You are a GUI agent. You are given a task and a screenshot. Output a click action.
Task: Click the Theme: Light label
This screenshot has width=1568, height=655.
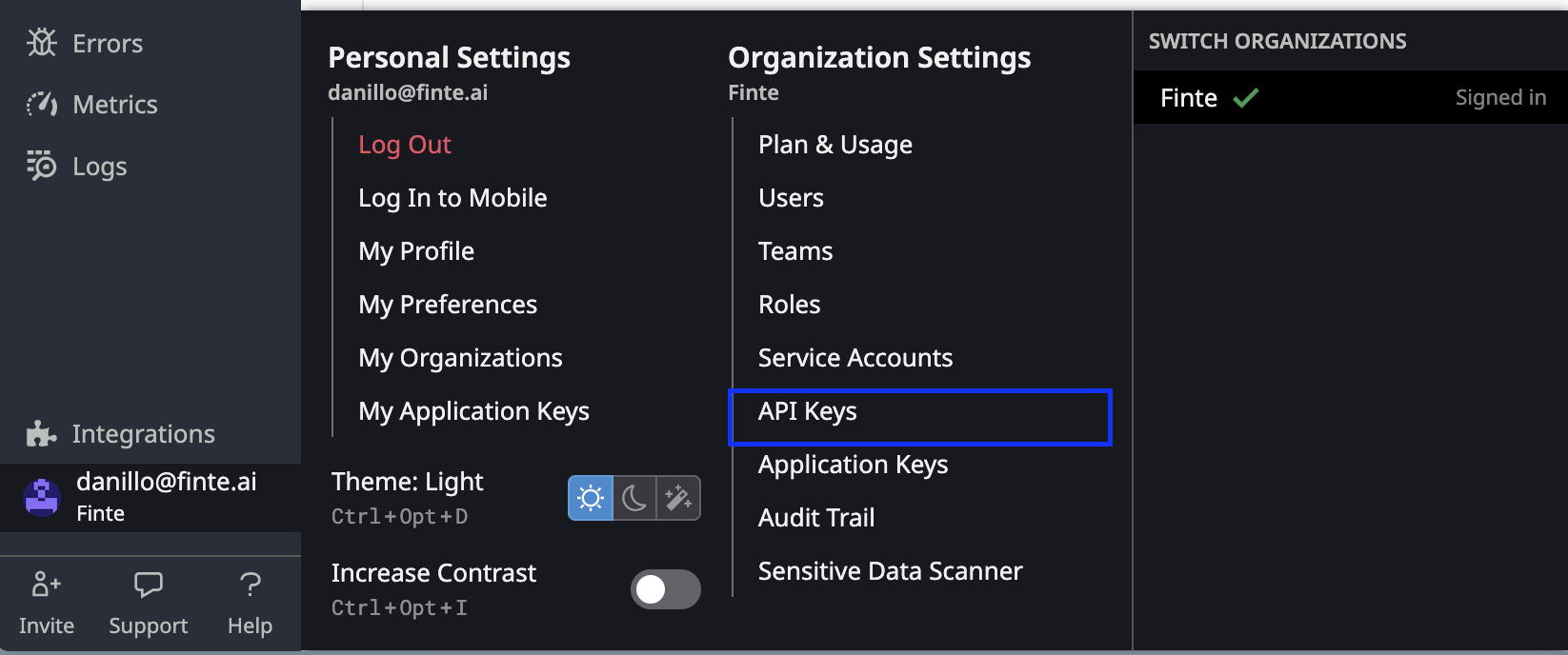tap(407, 482)
